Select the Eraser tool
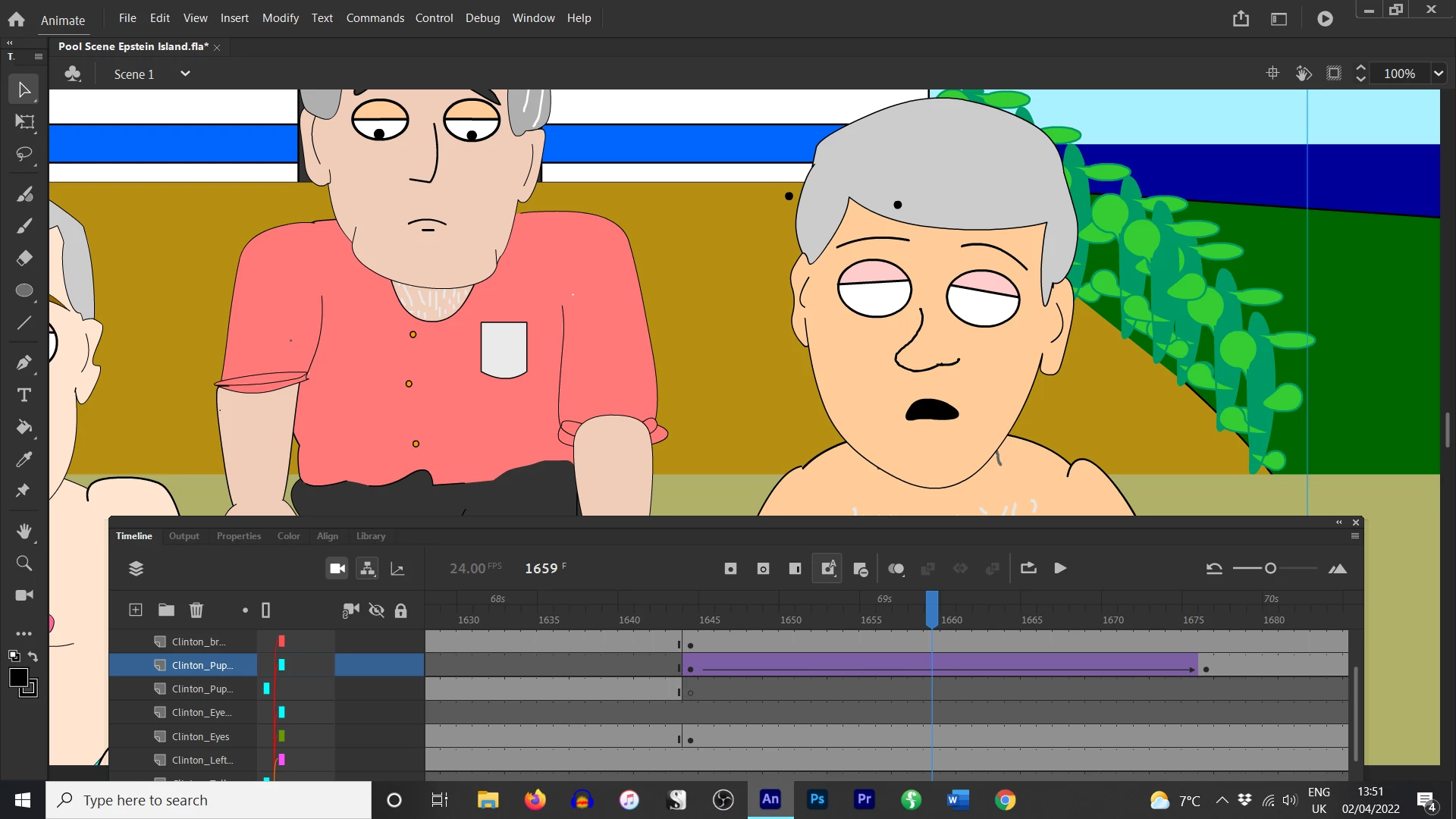This screenshot has width=1456, height=819. tap(24, 259)
